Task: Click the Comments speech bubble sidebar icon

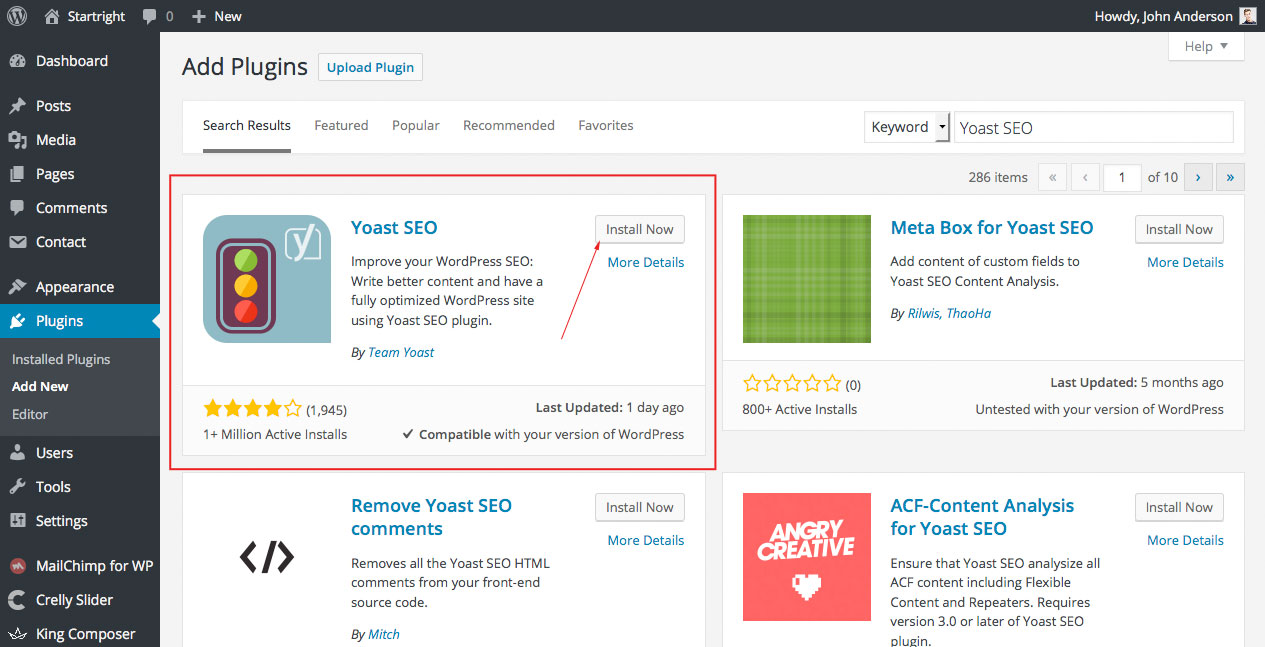Action: pyautogui.click(x=18, y=208)
